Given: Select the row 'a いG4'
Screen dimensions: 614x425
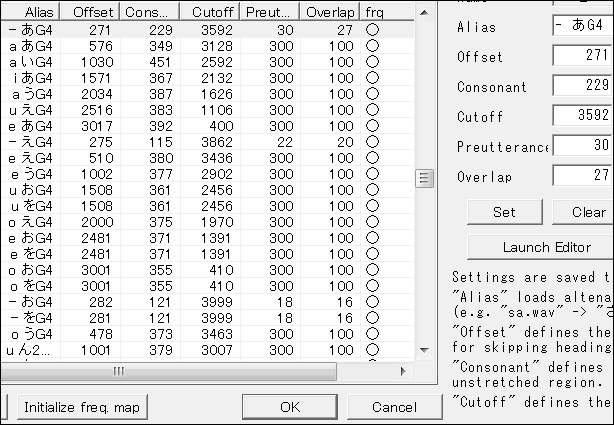Looking at the screenshot, I should 207,62.
